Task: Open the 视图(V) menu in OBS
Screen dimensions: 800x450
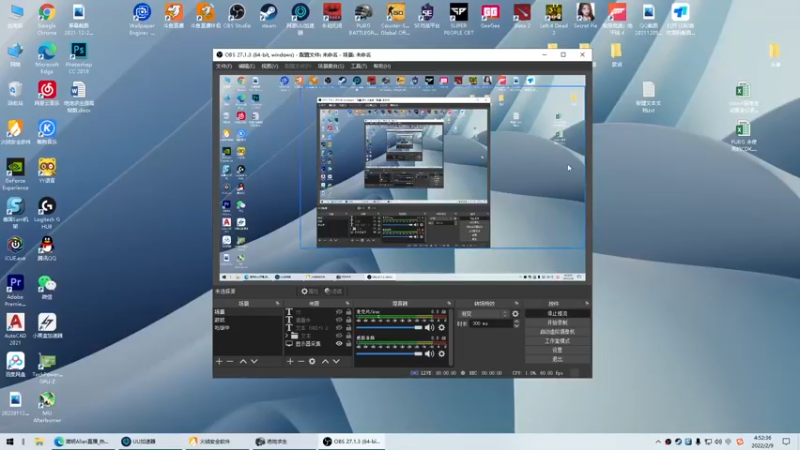Action: coord(269,66)
